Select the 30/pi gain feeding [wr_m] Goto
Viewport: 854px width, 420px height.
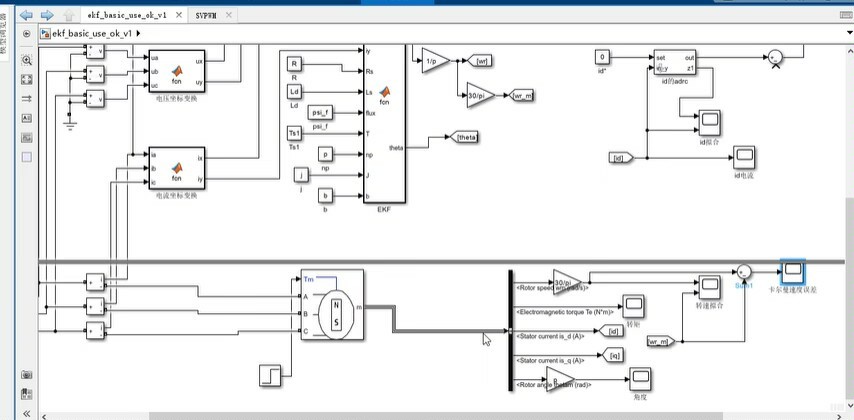pos(480,95)
